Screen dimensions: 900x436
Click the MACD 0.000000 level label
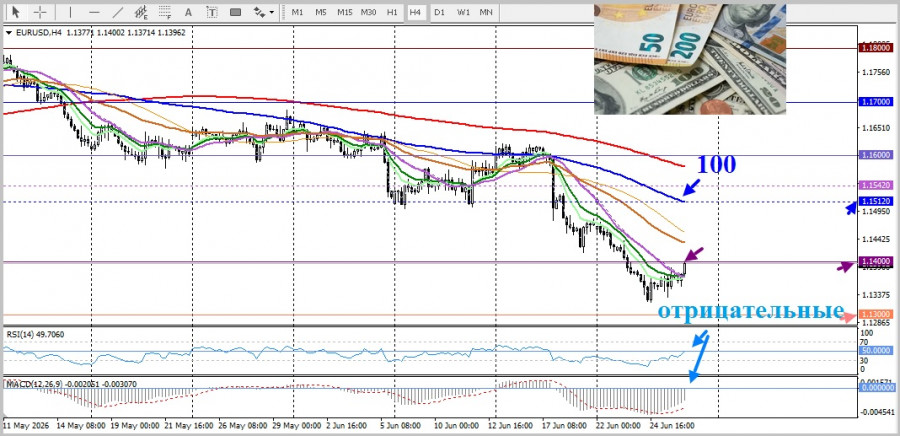click(x=876, y=388)
